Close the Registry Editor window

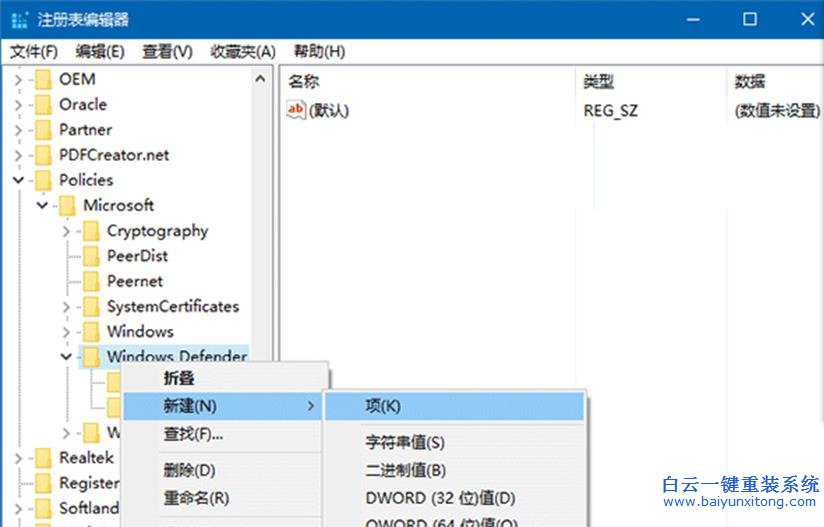click(808, 20)
